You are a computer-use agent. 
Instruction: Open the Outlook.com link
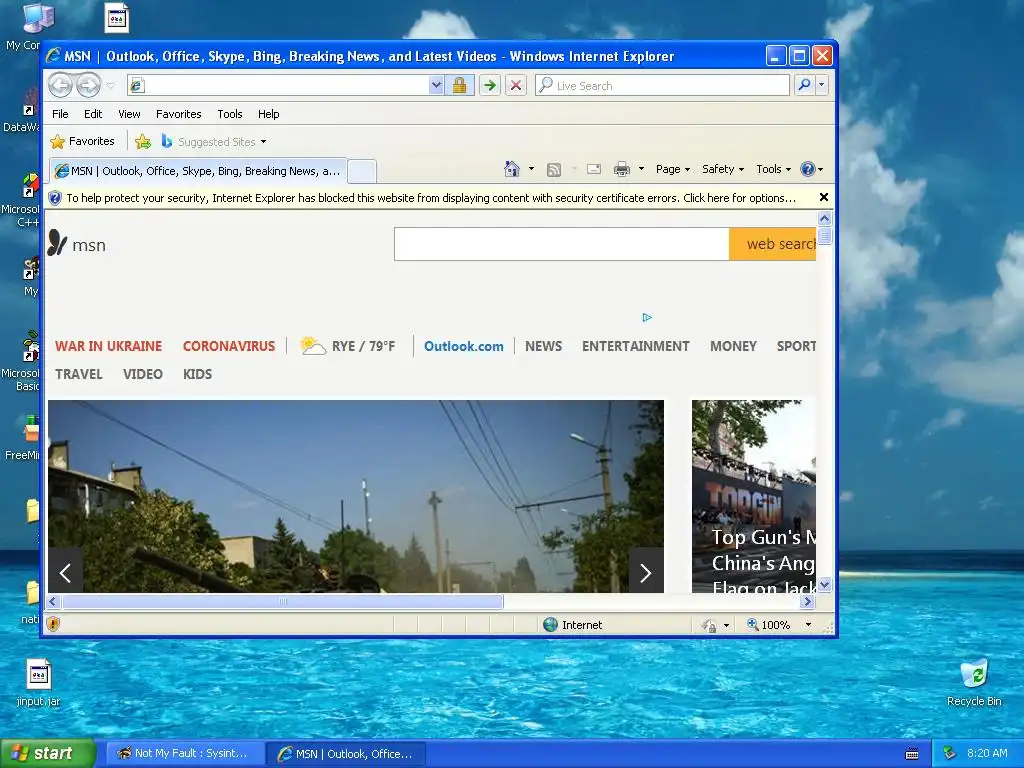tap(464, 346)
